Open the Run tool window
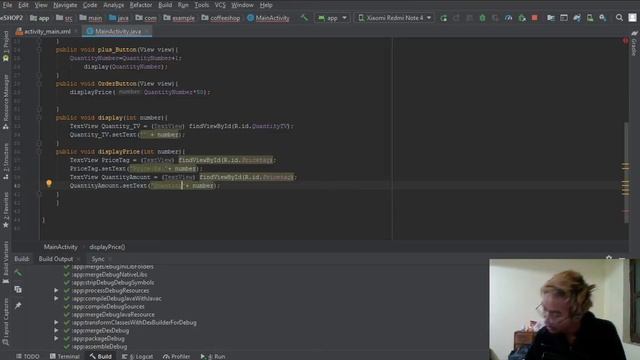Image resolution: width=640 pixels, height=360 pixels. (213, 356)
